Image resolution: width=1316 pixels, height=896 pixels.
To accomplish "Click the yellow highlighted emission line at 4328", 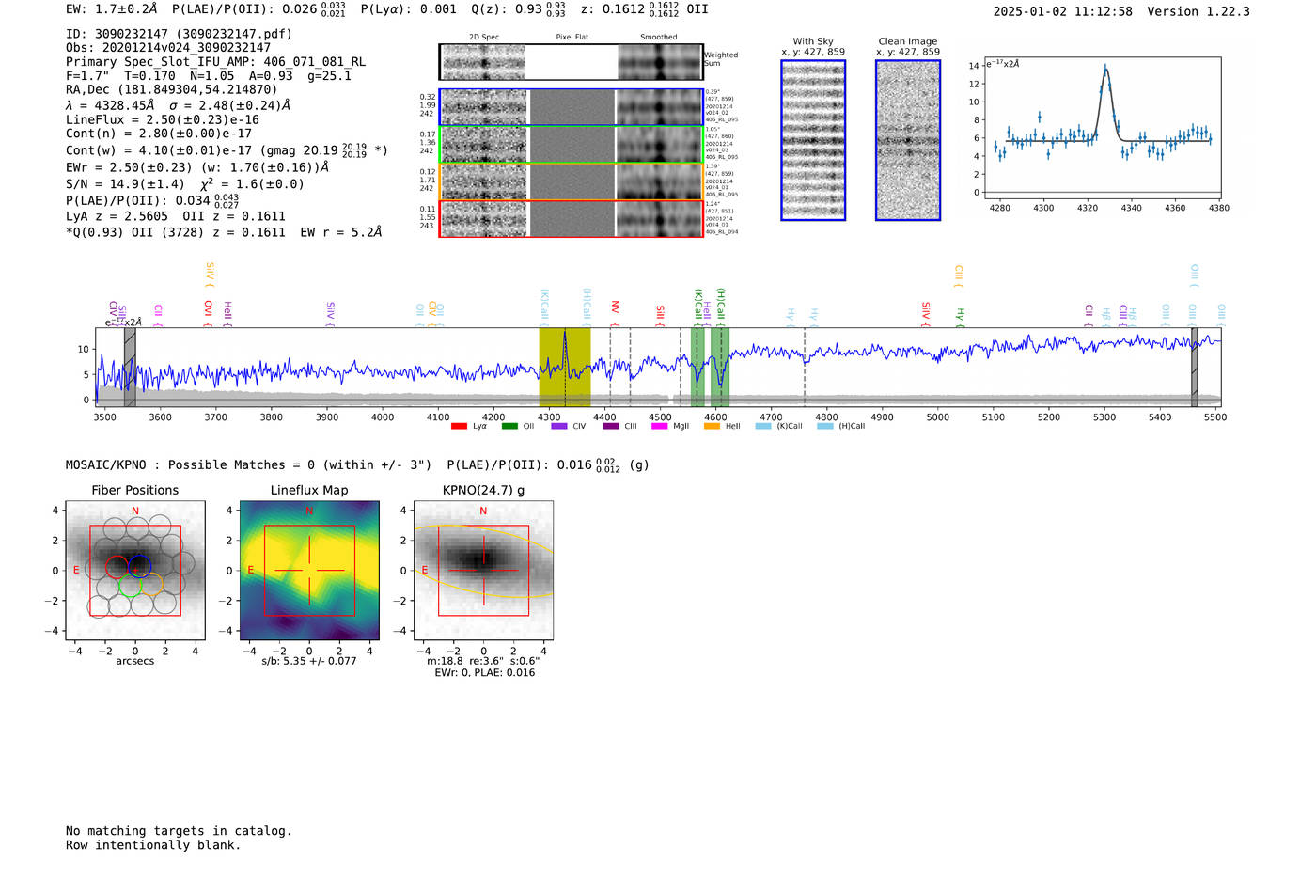I will point(565,367).
